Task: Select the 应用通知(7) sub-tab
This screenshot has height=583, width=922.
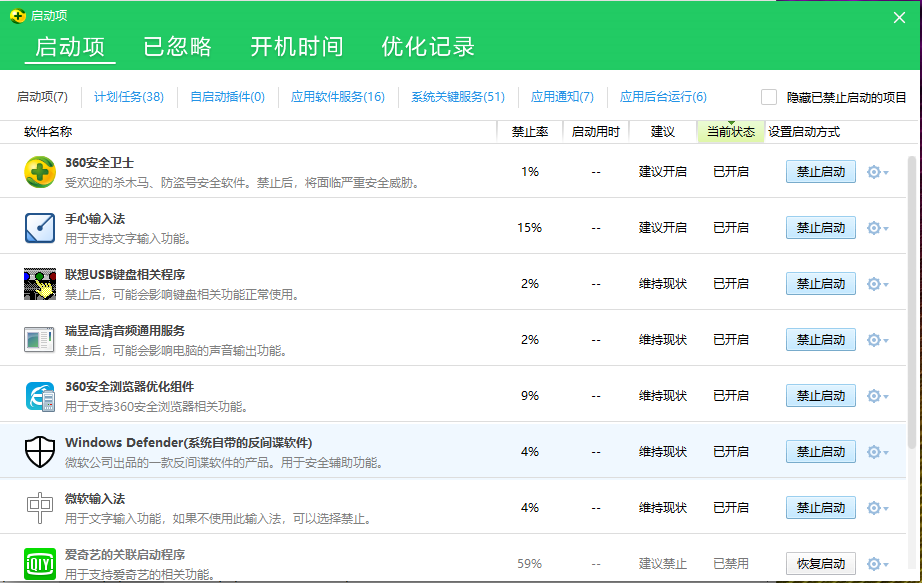Action: coord(562,97)
